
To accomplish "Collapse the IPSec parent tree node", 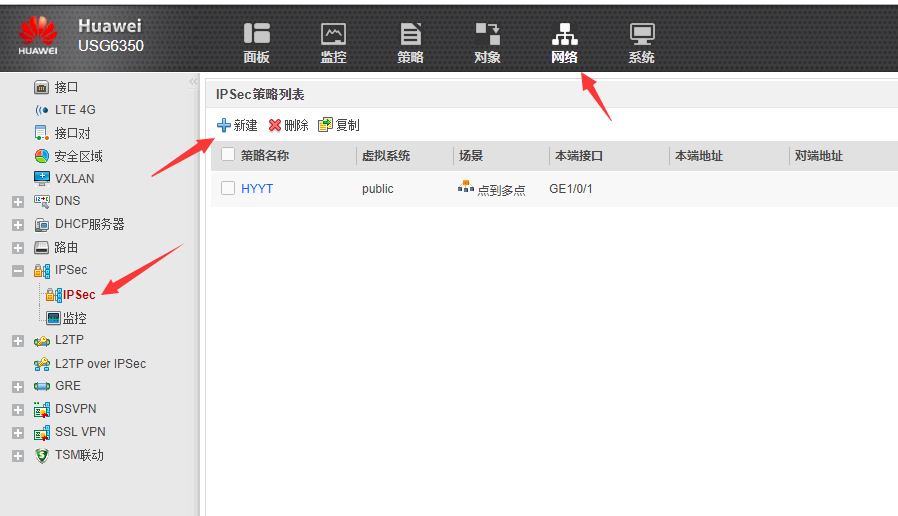I will pos(17,271).
